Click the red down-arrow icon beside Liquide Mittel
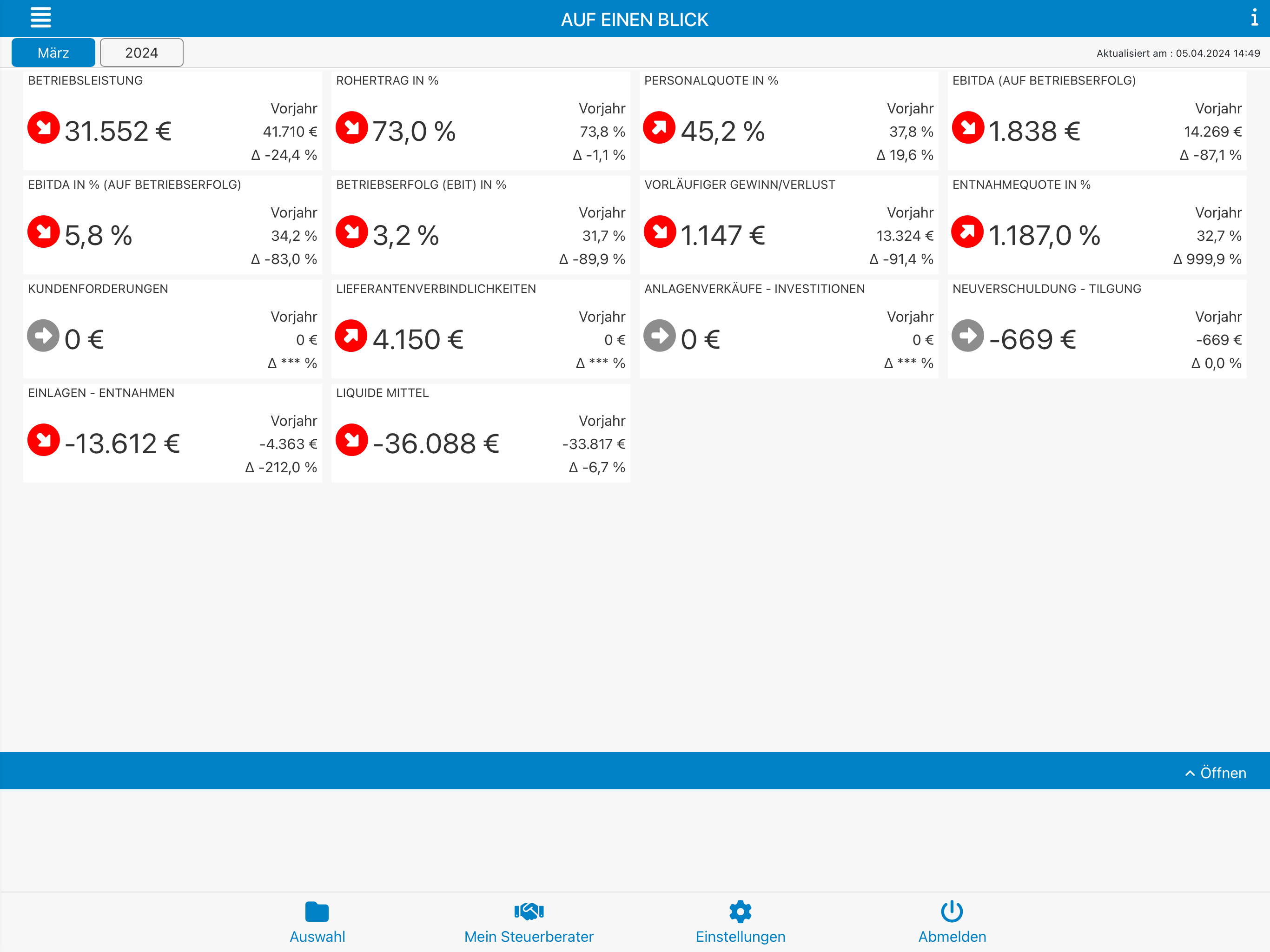1270x952 pixels. point(351,440)
